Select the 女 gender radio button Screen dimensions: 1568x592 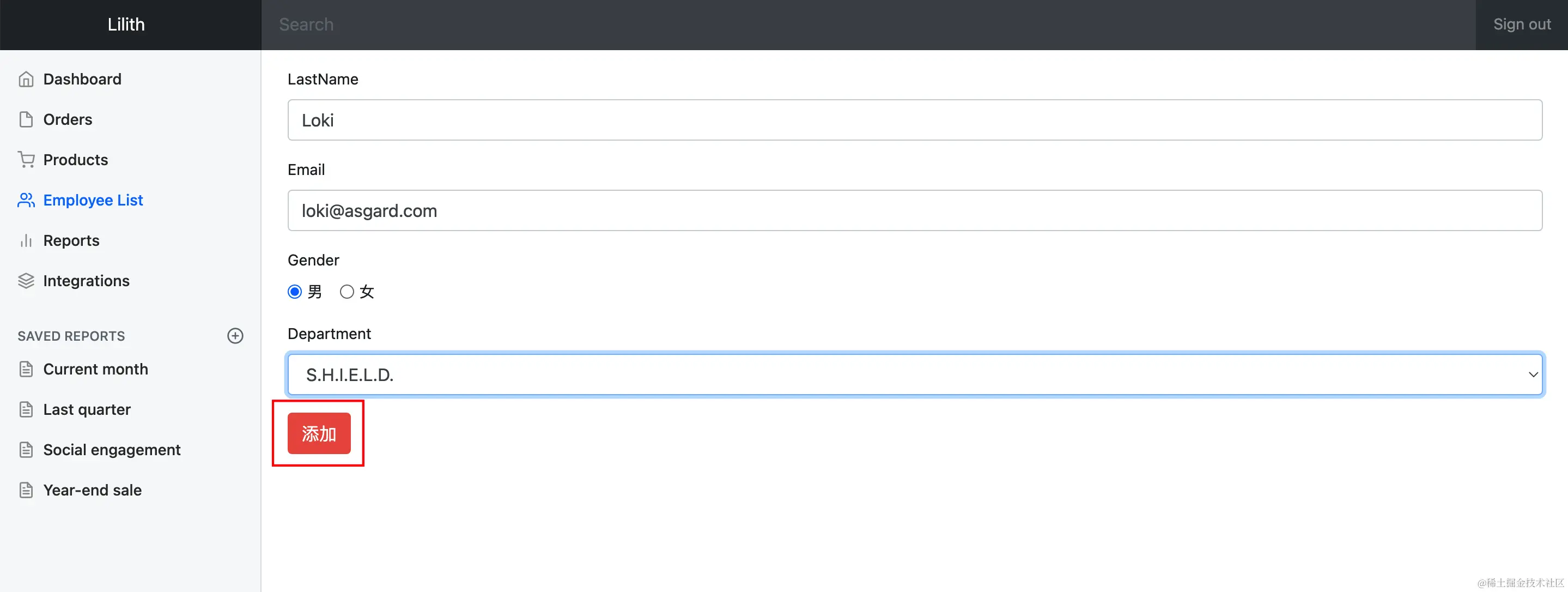coord(347,292)
